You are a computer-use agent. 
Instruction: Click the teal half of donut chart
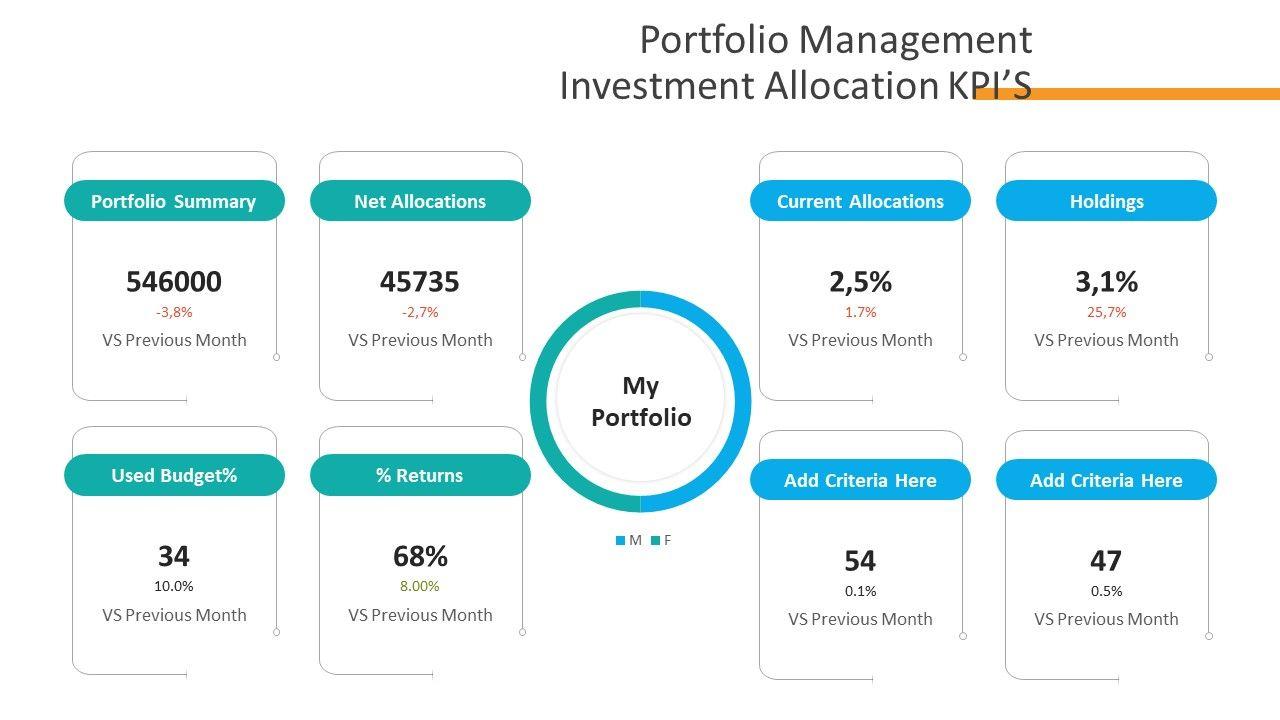[542, 402]
